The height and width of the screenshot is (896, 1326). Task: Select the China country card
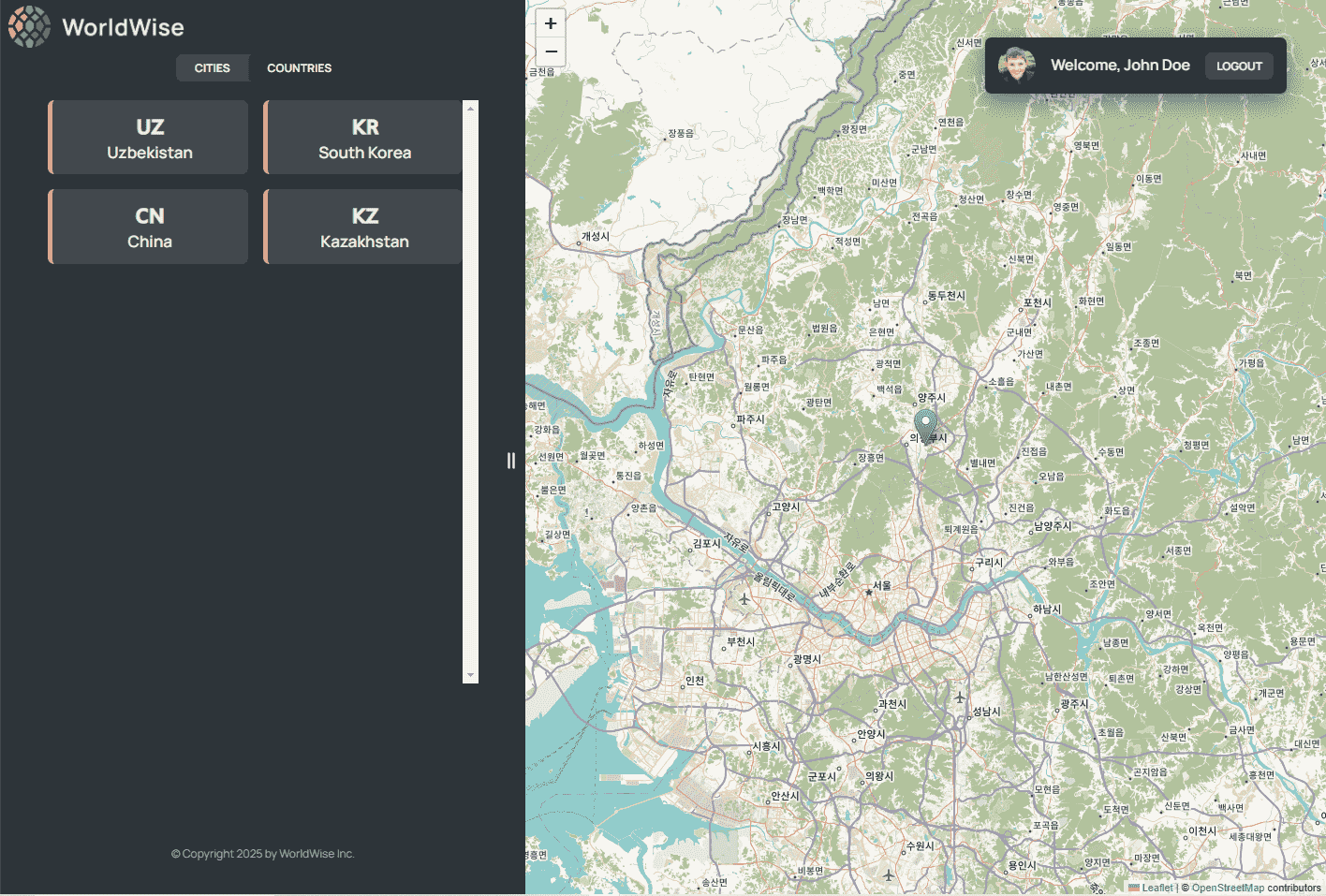tap(149, 227)
